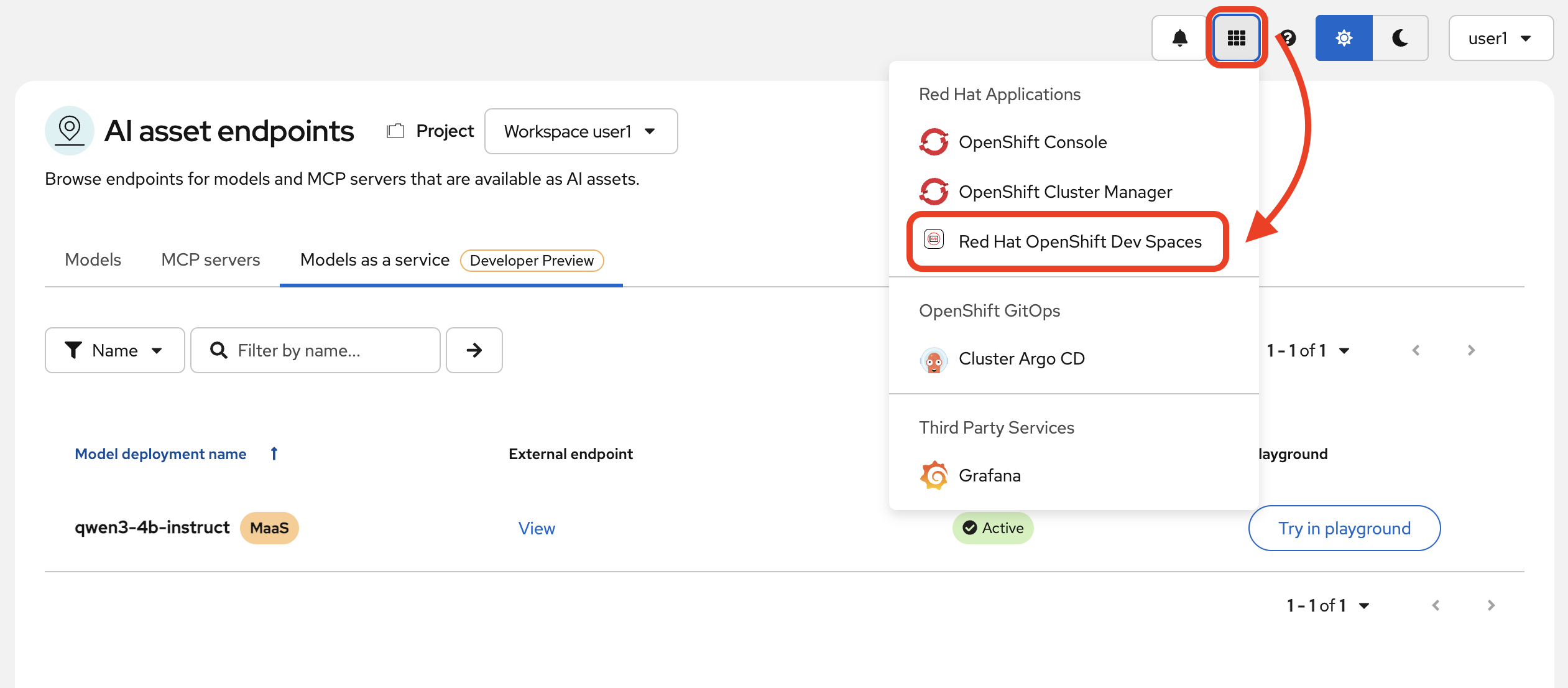This screenshot has height=688, width=1568.
Task: Click the Developer Preview label
Action: (x=532, y=261)
